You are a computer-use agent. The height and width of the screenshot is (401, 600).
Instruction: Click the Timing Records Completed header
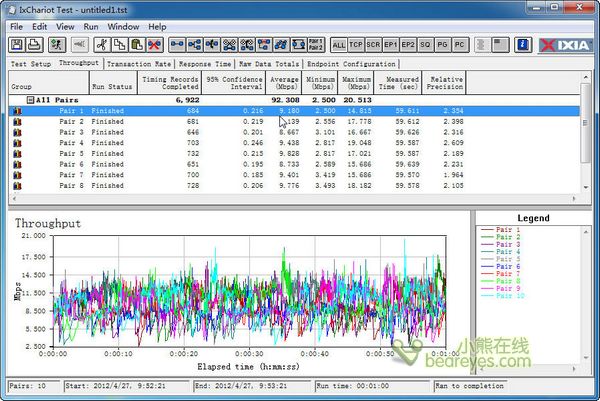coord(170,82)
